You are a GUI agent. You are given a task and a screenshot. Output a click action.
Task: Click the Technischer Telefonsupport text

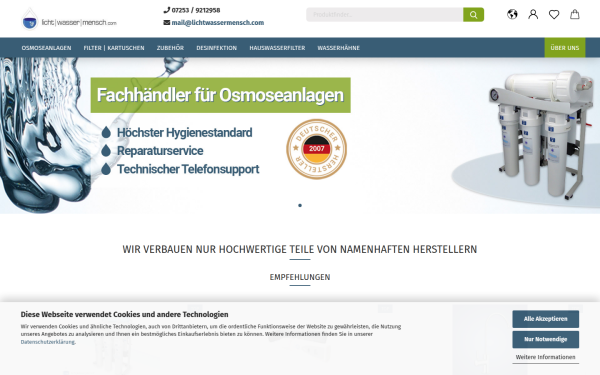coord(188,169)
